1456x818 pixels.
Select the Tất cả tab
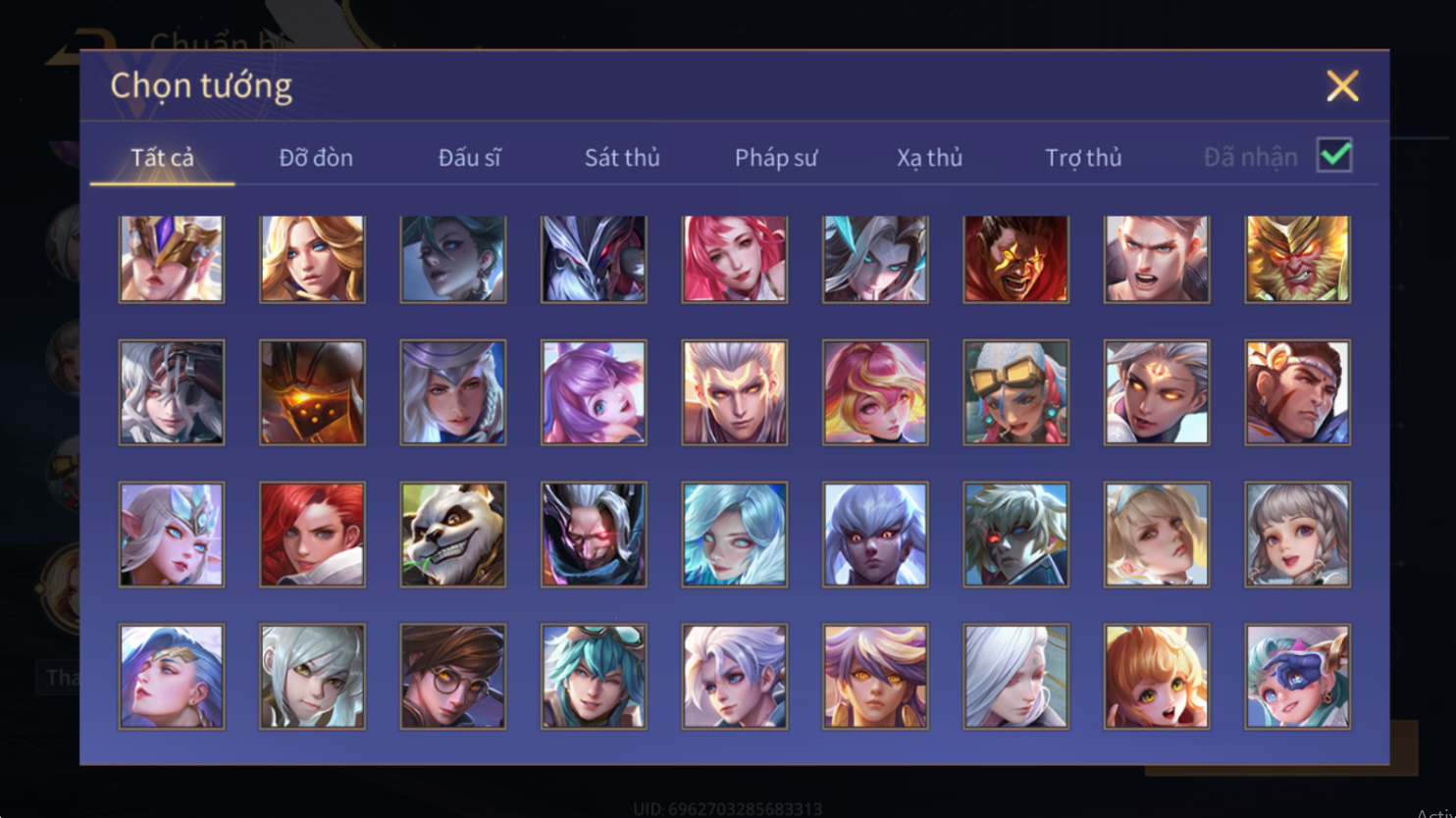[163, 158]
